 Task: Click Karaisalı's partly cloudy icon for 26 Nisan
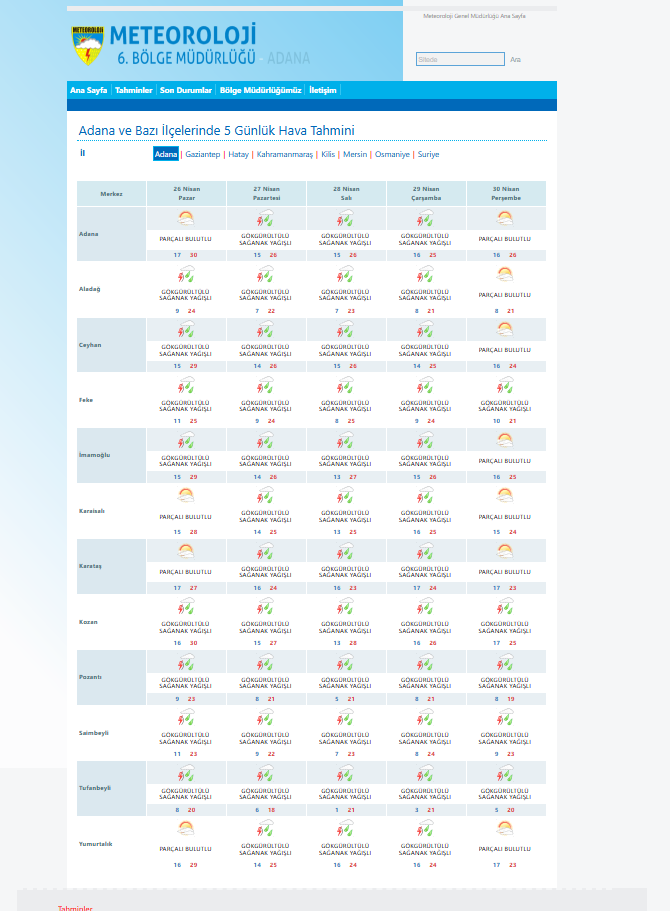tap(185, 495)
